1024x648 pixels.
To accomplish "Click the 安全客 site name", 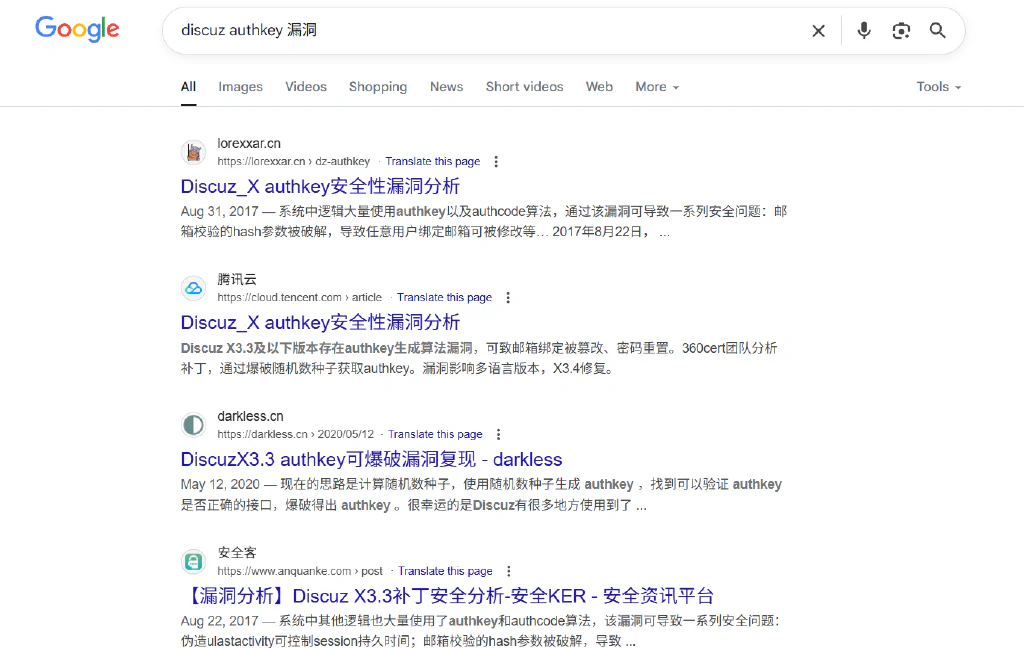I will tap(237, 553).
